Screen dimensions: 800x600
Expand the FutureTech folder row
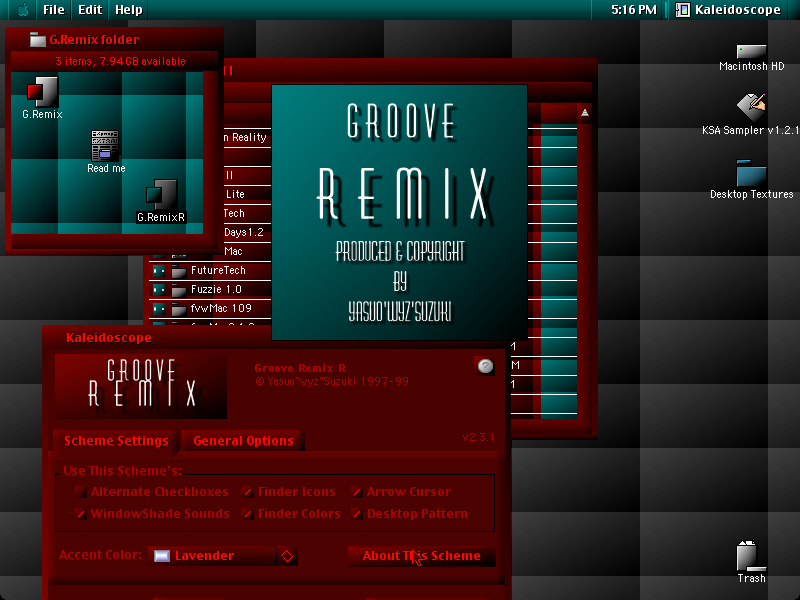(159, 270)
